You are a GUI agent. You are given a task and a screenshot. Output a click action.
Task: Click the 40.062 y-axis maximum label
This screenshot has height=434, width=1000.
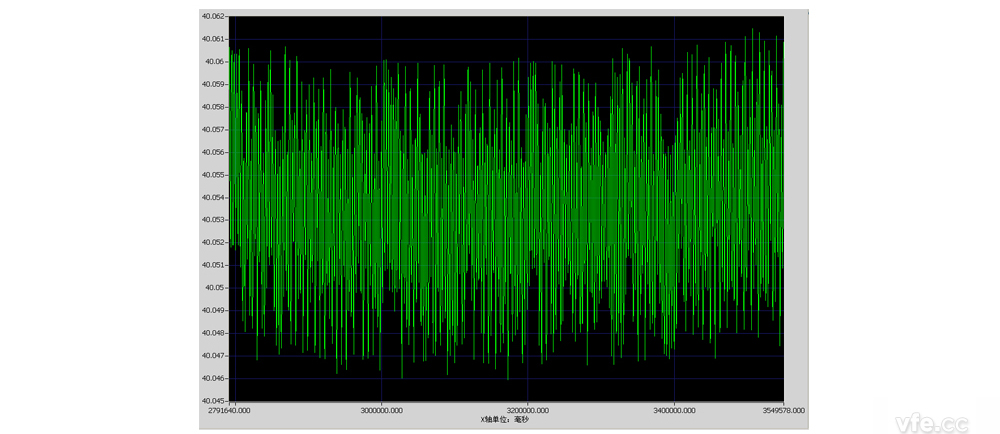(214, 17)
